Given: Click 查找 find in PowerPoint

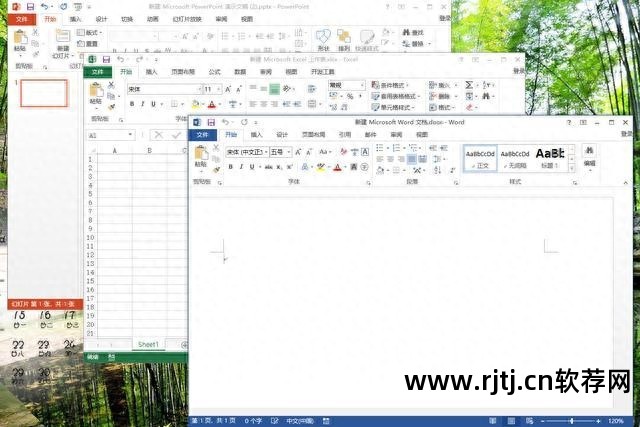Looking at the screenshot, I should click(x=413, y=32).
